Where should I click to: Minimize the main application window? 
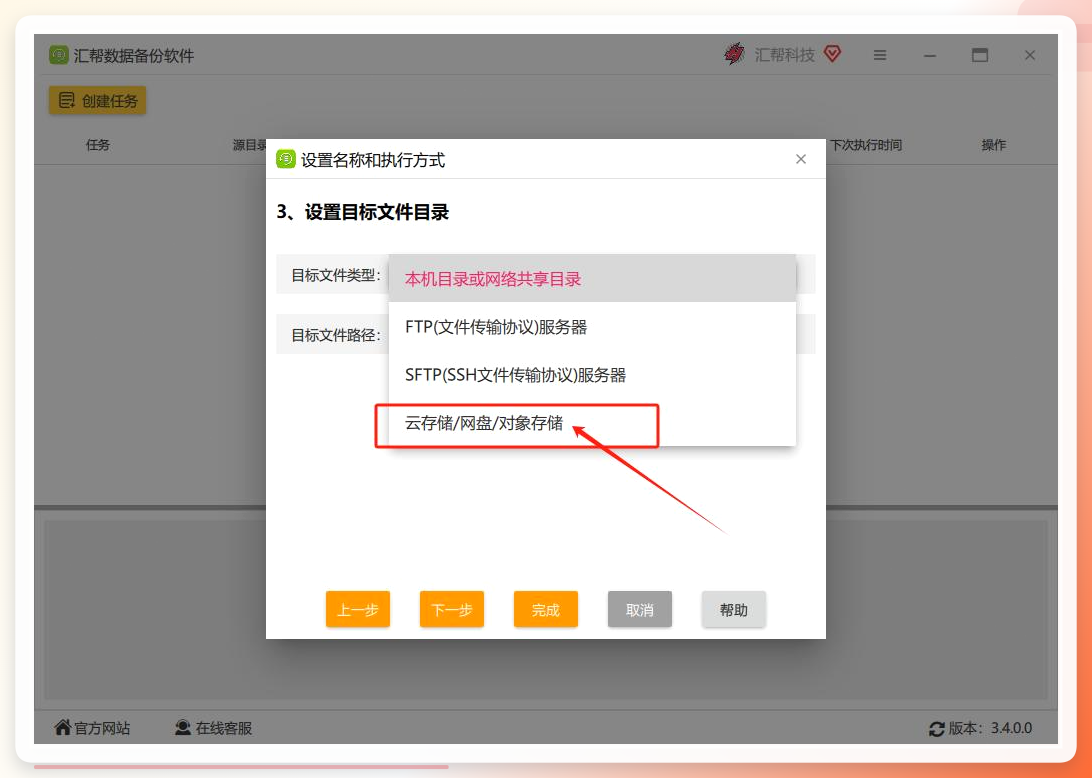coord(930,56)
